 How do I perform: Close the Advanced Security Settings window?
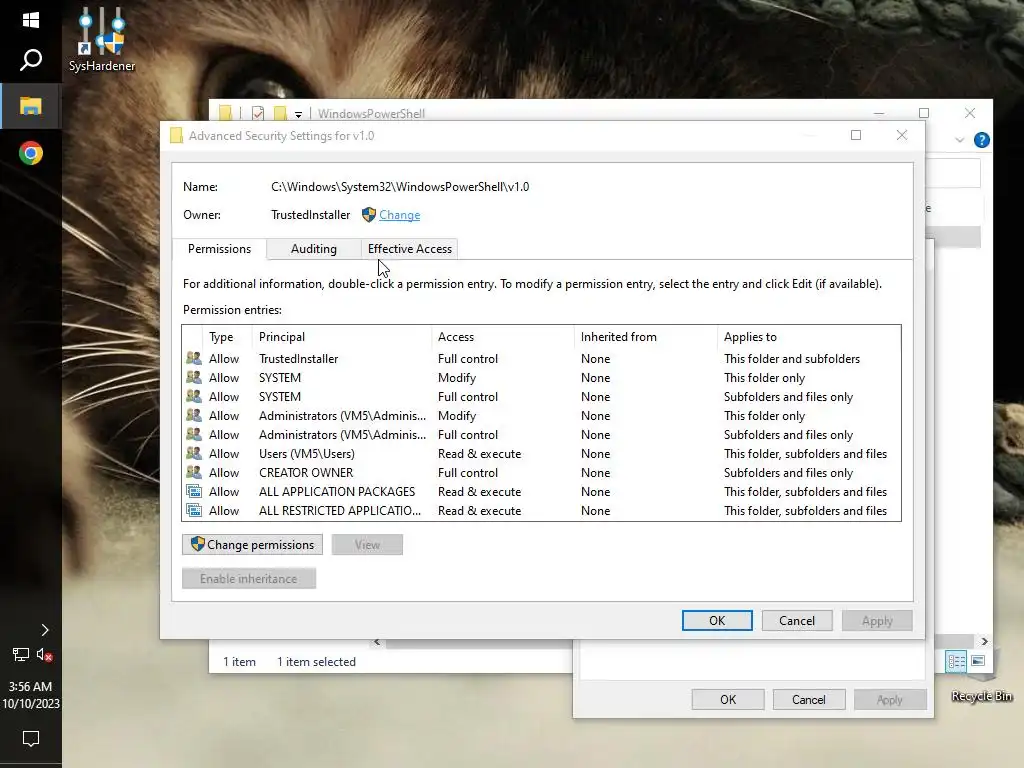(x=902, y=135)
